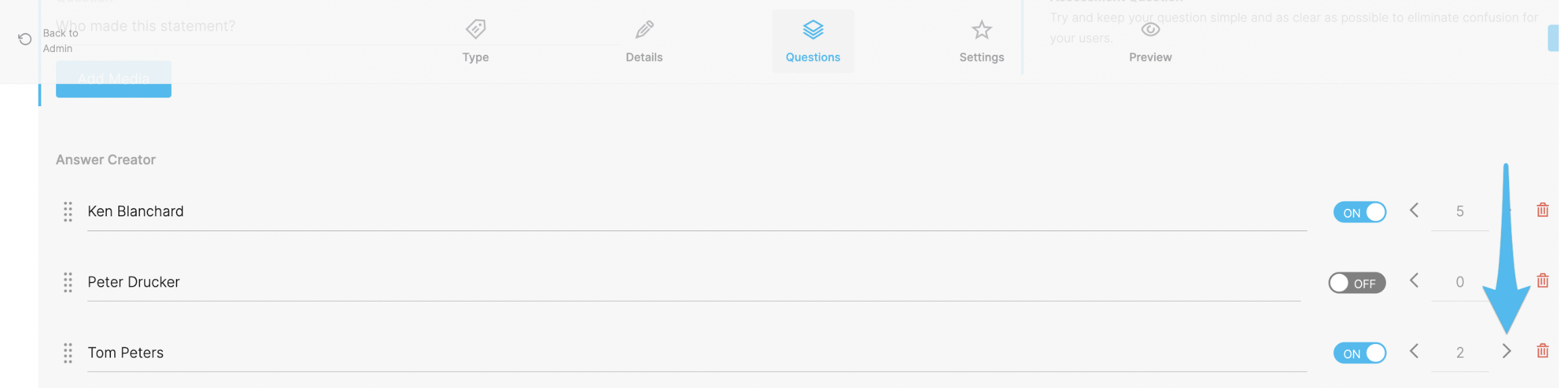Delete the Tom Peters answer with trash icon
This screenshot has width=1568, height=388.
pyautogui.click(x=1542, y=351)
